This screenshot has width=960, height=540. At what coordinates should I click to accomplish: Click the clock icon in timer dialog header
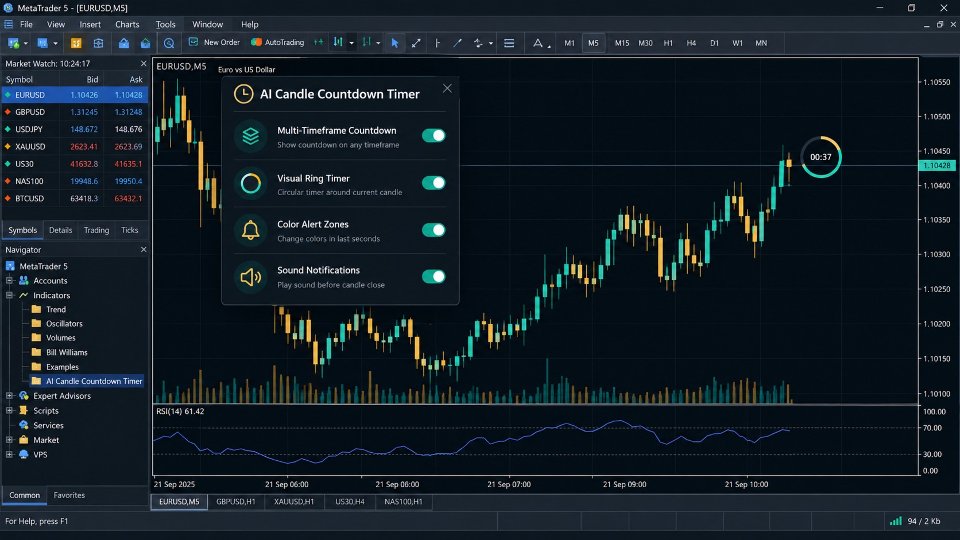tap(244, 94)
